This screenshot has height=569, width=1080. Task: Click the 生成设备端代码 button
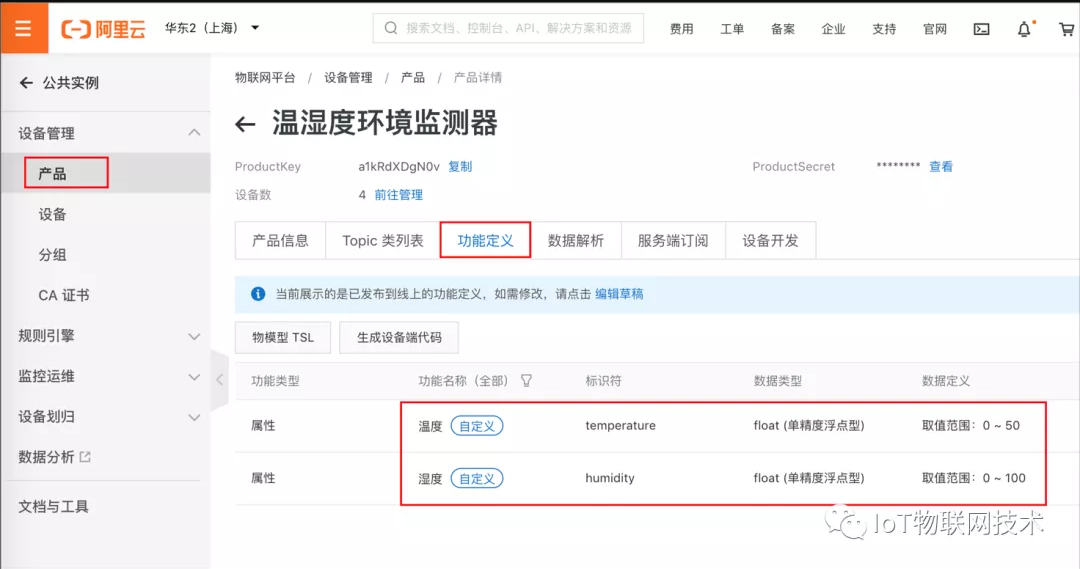(399, 338)
